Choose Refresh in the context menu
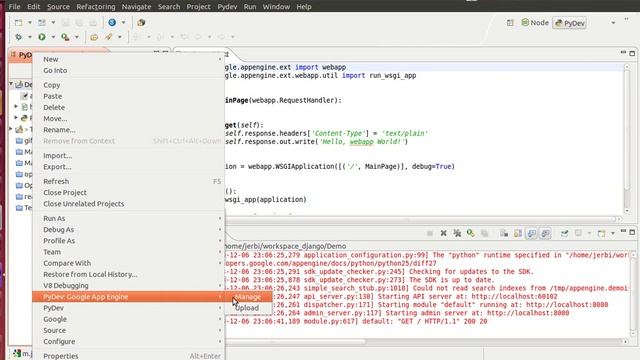The width and height of the screenshot is (640, 360). click(128, 181)
